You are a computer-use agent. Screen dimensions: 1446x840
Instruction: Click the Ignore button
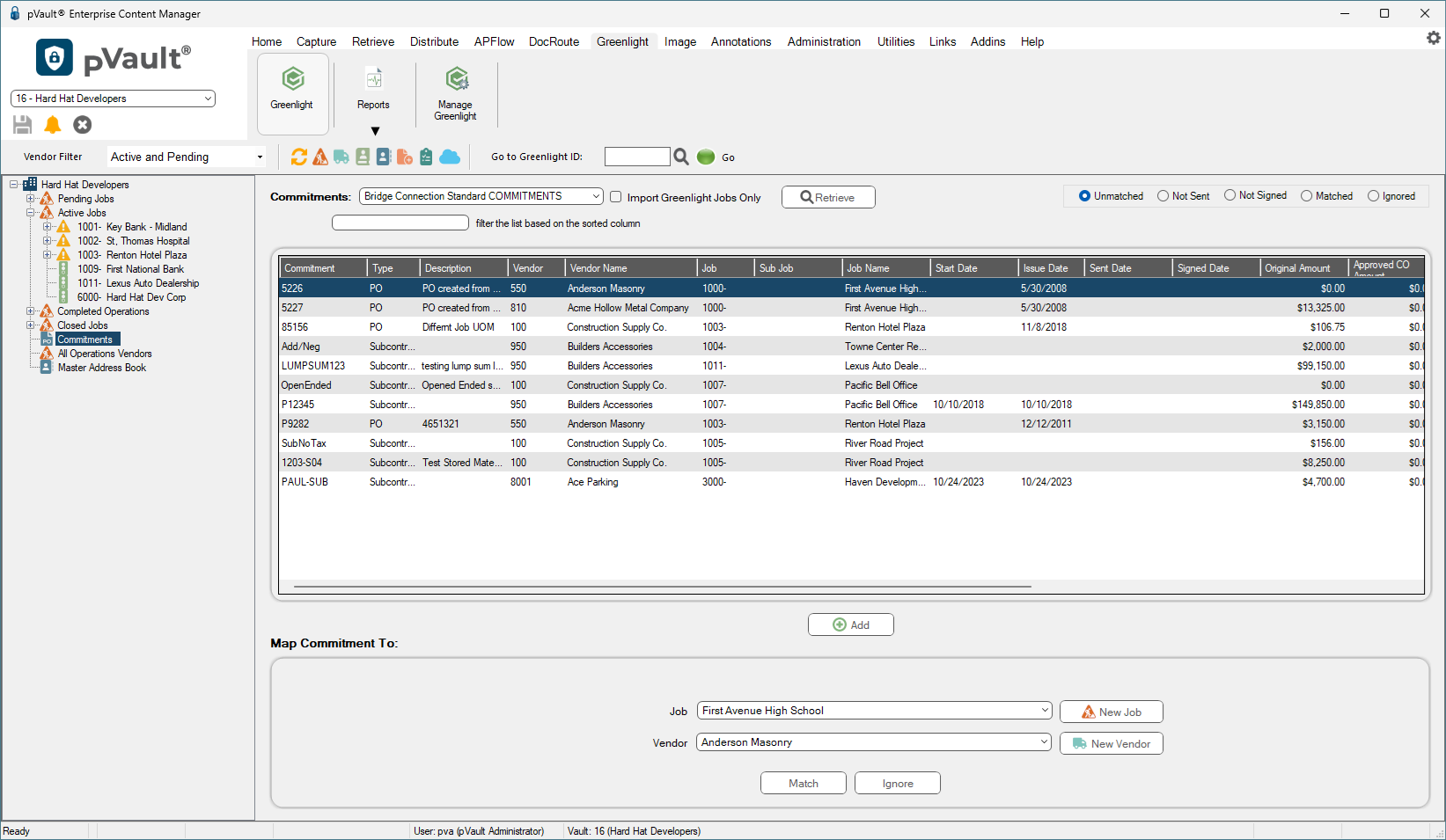pyautogui.click(x=898, y=783)
